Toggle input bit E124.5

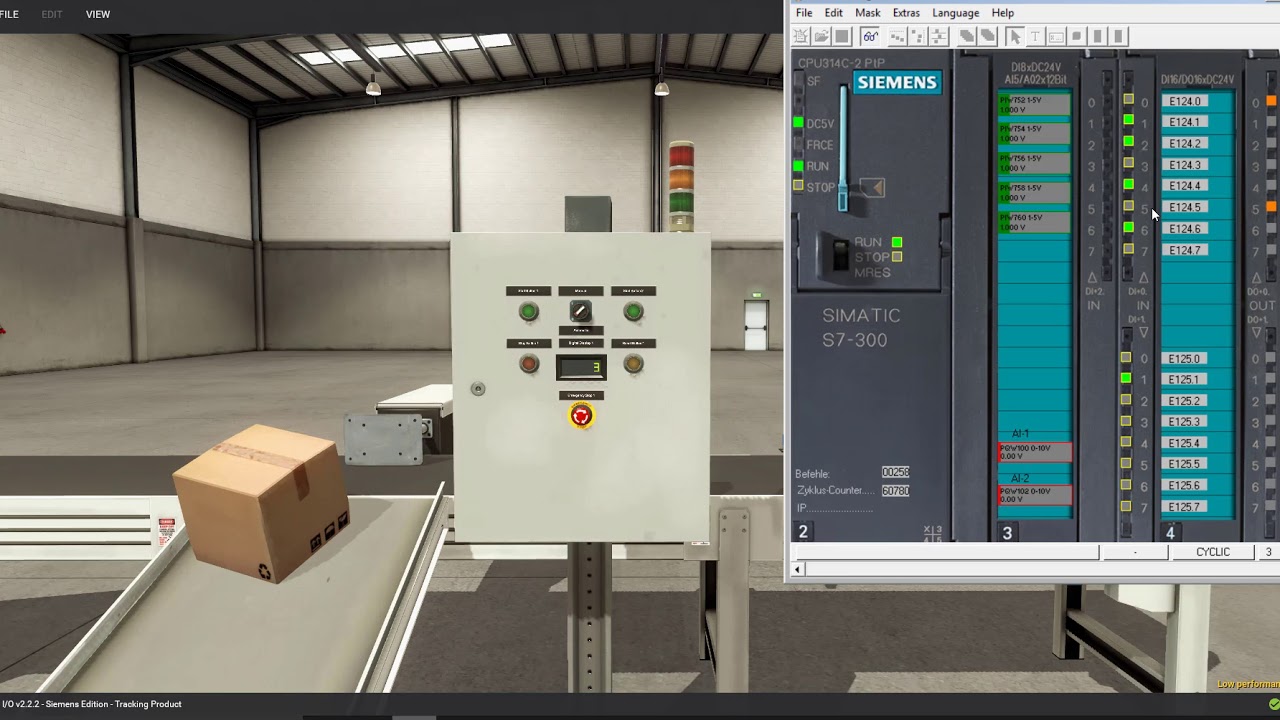click(1128, 206)
